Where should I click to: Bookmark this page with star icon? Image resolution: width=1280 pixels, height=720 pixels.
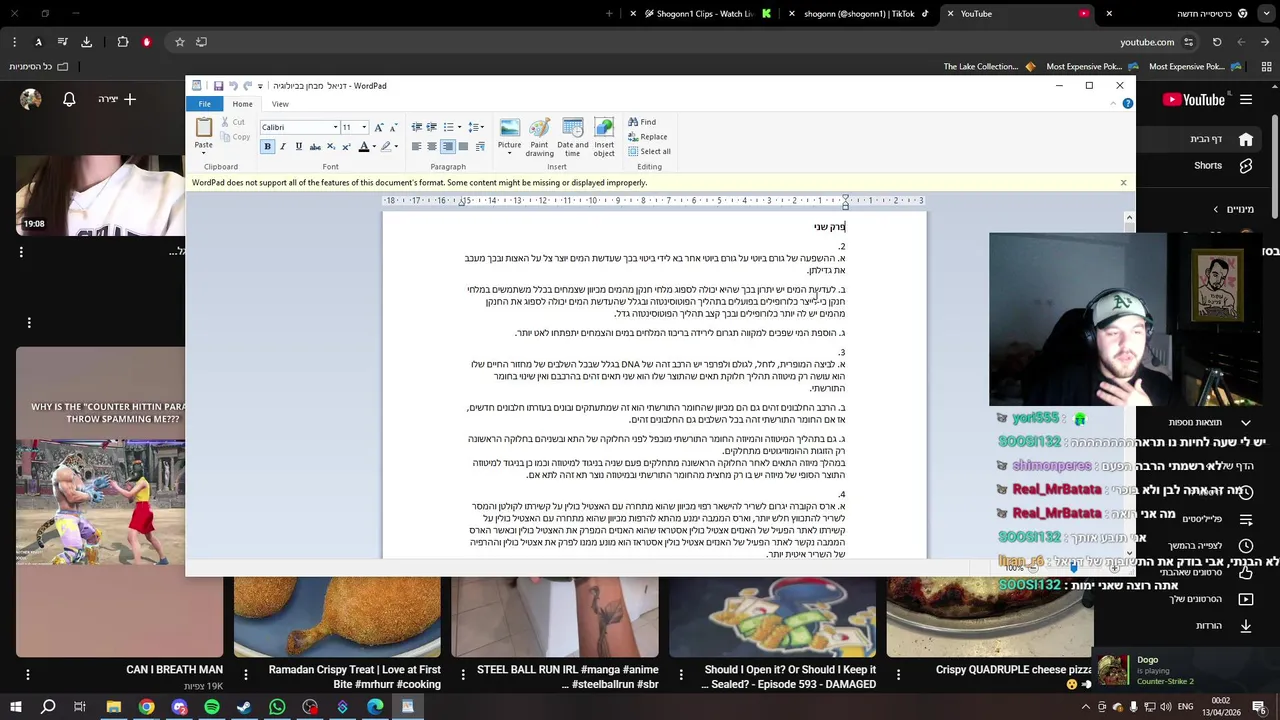pyautogui.click(x=180, y=42)
